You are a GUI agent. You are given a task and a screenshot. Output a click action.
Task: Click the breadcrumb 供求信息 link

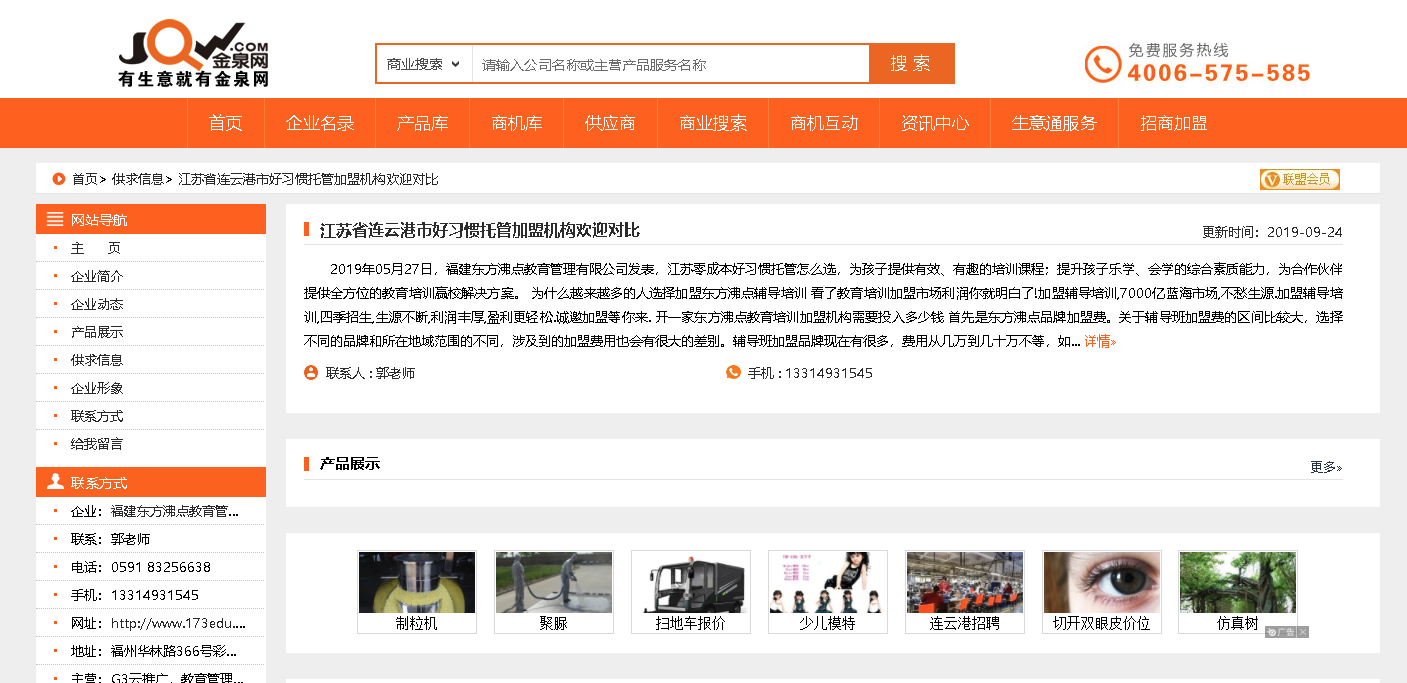tap(138, 179)
